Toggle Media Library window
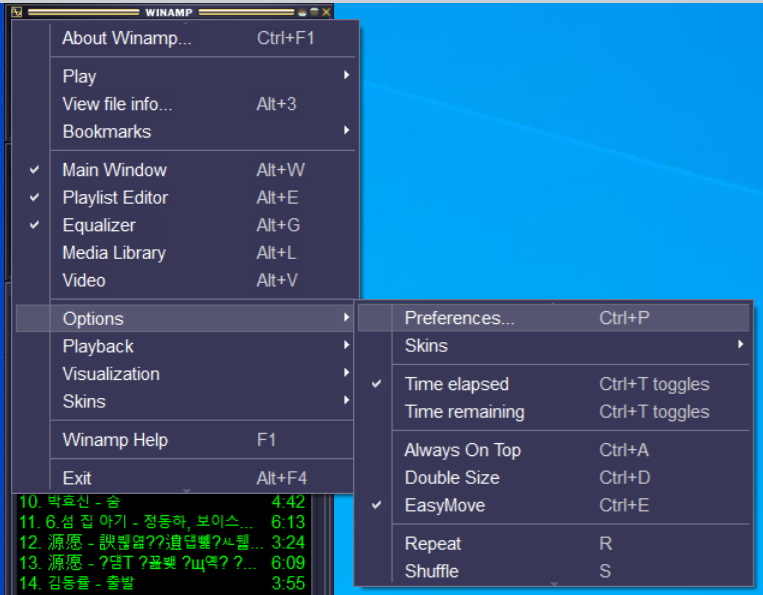Viewport: 763px width, 595px height. [x=185, y=253]
